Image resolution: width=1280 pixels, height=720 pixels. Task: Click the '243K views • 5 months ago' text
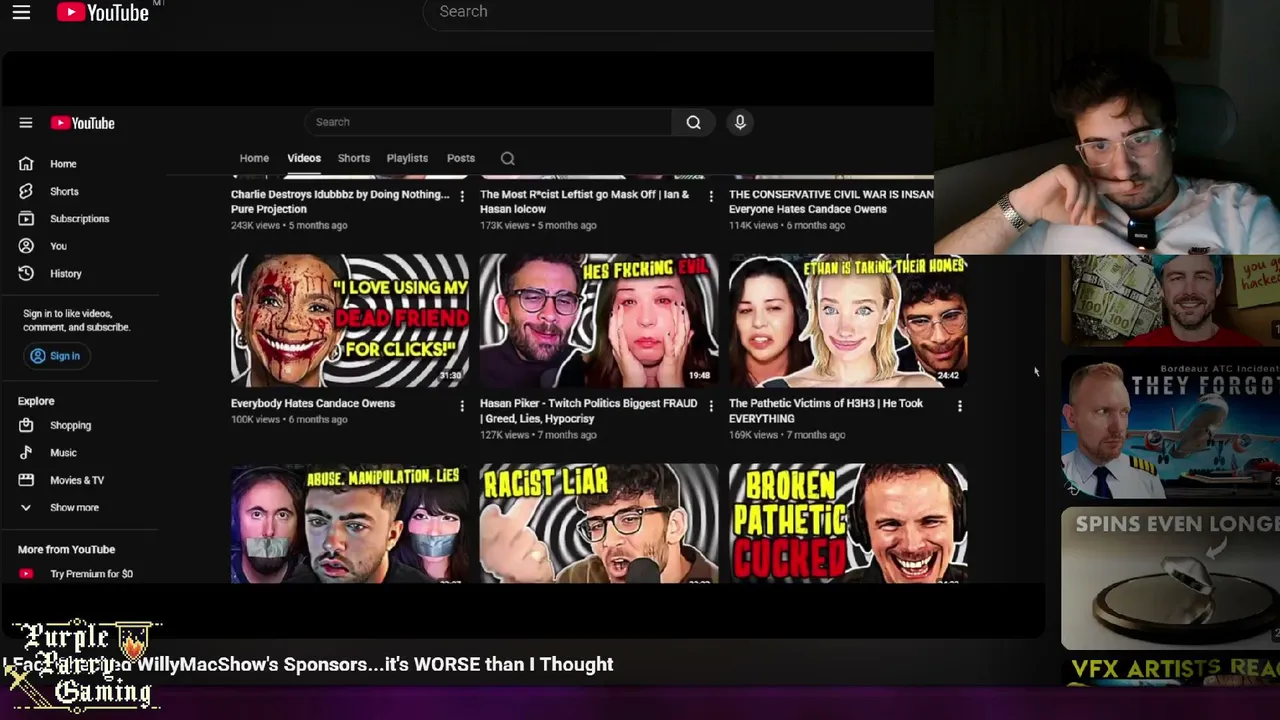tap(289, 226)
